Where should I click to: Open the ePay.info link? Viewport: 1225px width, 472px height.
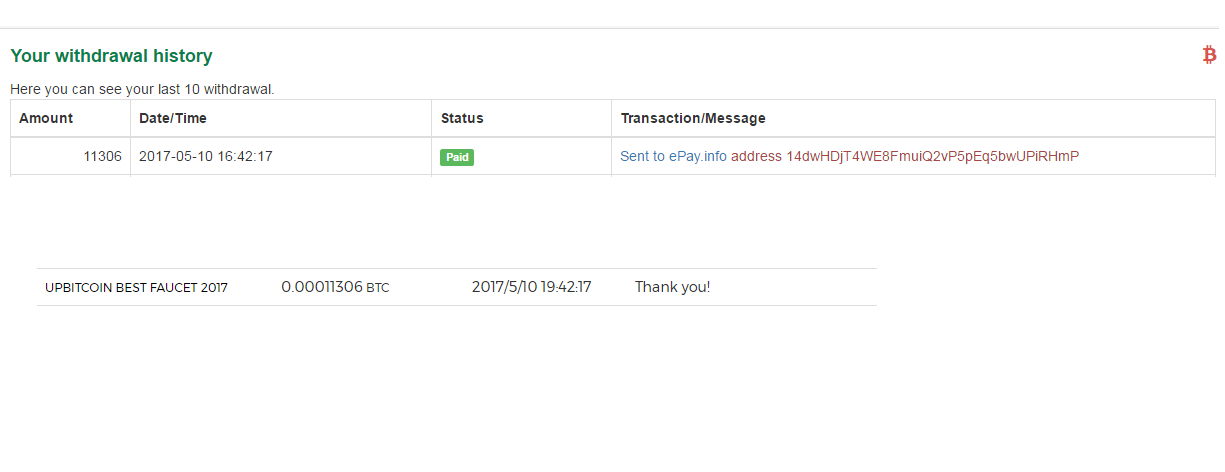point(698,156)
